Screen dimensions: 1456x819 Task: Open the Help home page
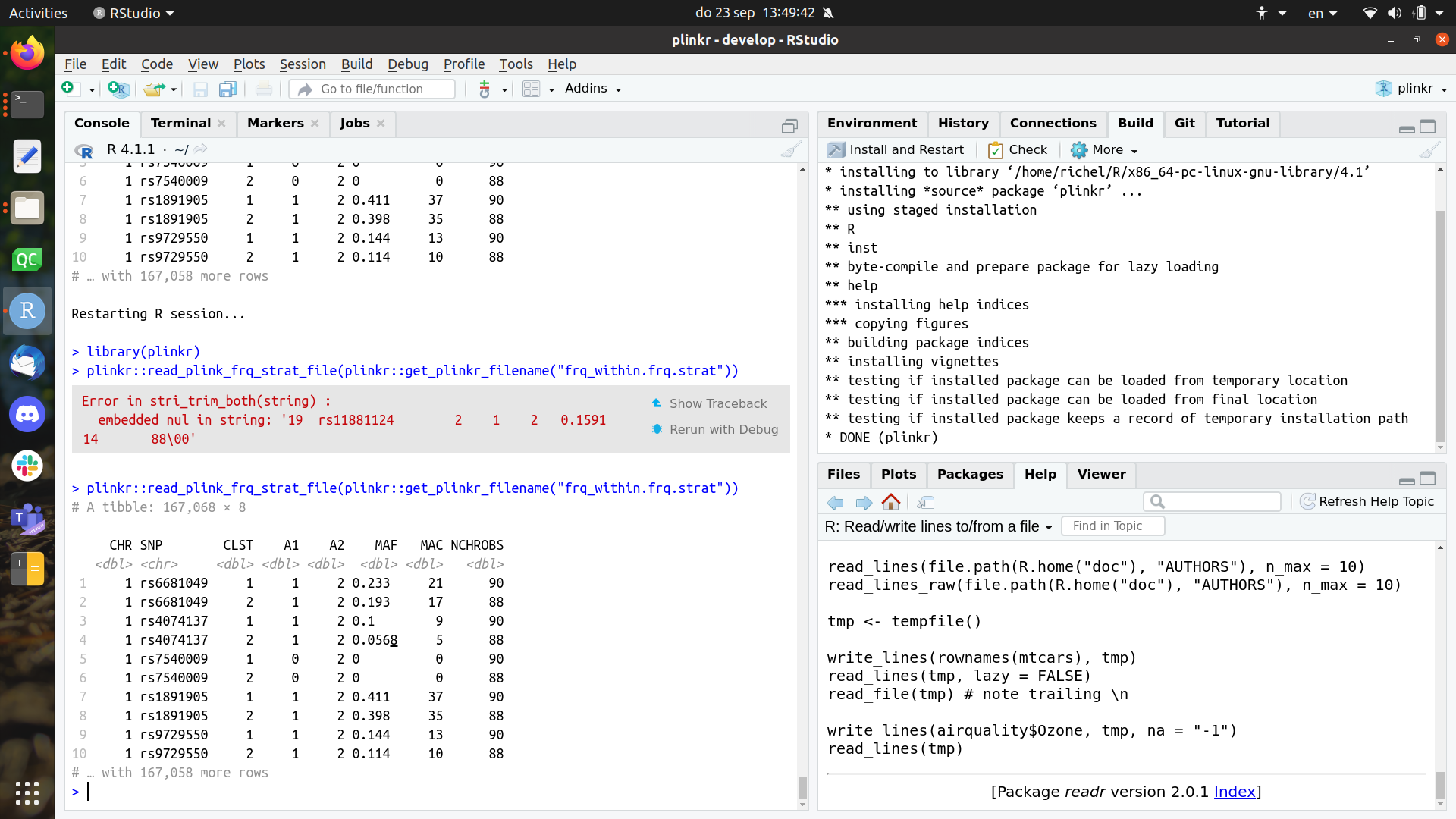pyautogui.click(x=891, y=502)
